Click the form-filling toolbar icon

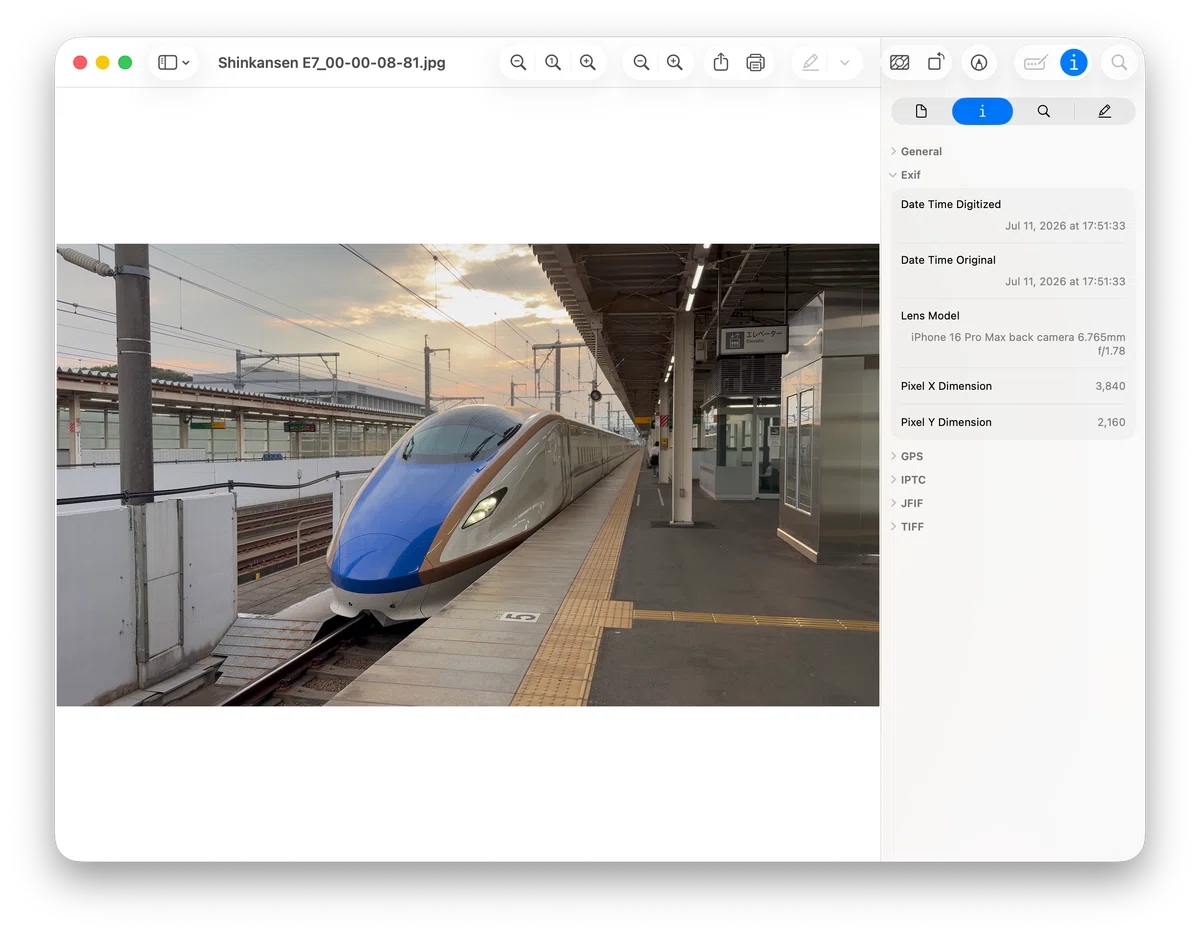coord(1035,62)
